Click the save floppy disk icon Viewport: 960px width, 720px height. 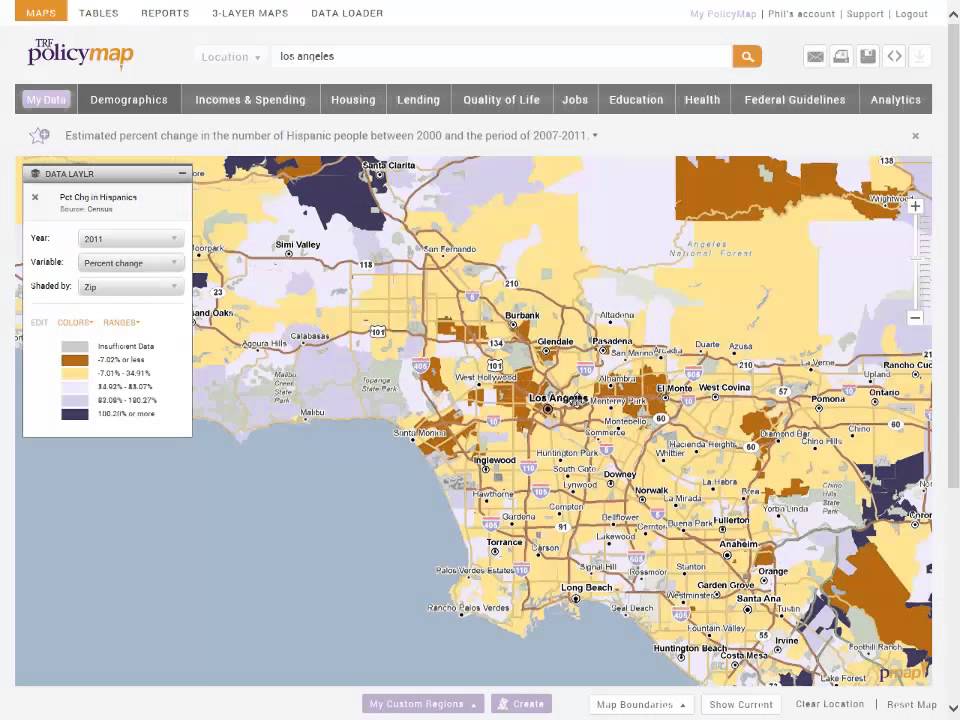point(868,57)
